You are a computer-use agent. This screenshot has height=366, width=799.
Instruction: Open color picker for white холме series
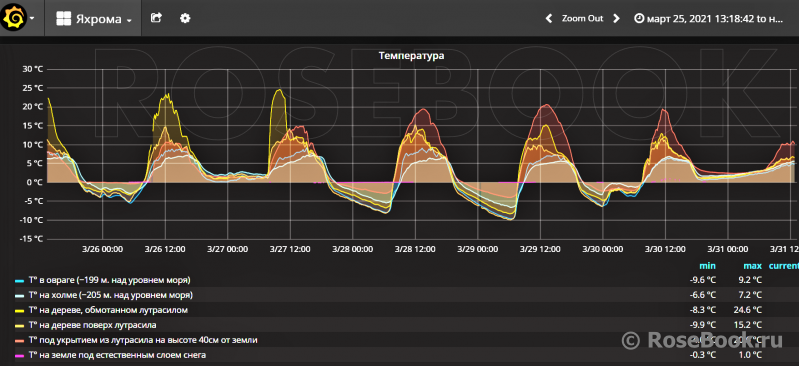pos(20,296)
